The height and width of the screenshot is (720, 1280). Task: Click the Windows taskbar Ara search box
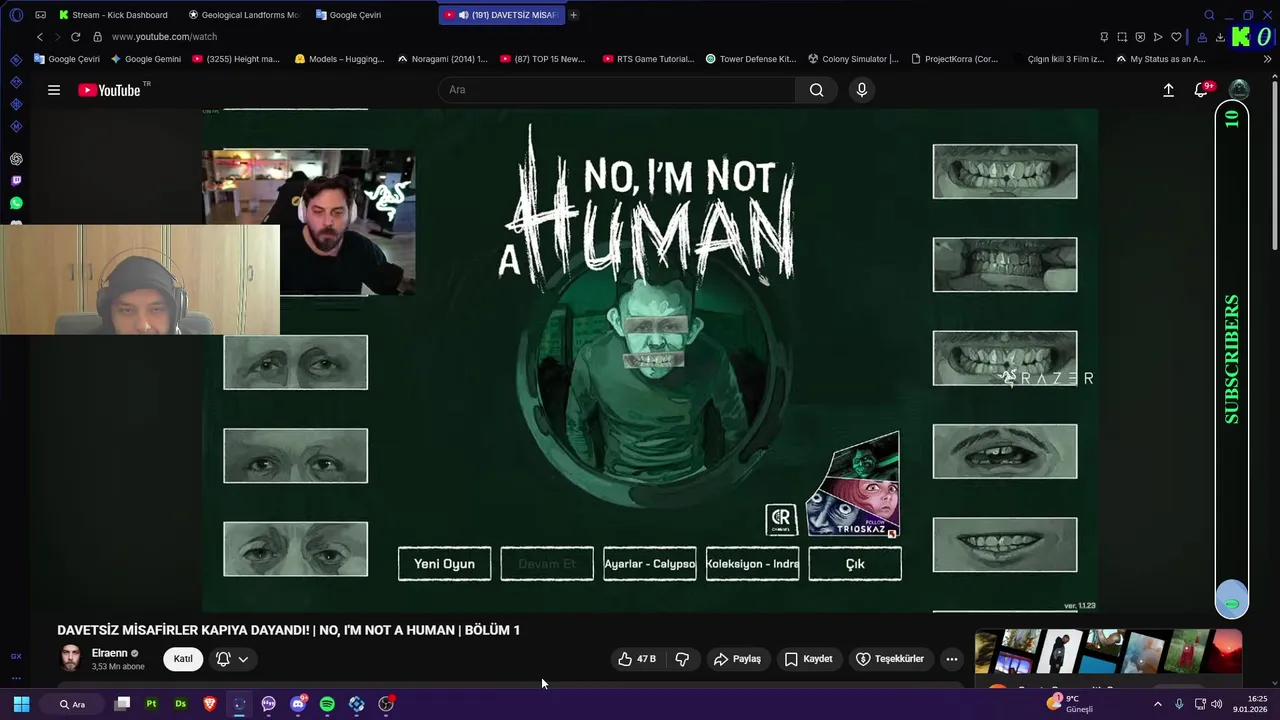[x=73, y=704]
